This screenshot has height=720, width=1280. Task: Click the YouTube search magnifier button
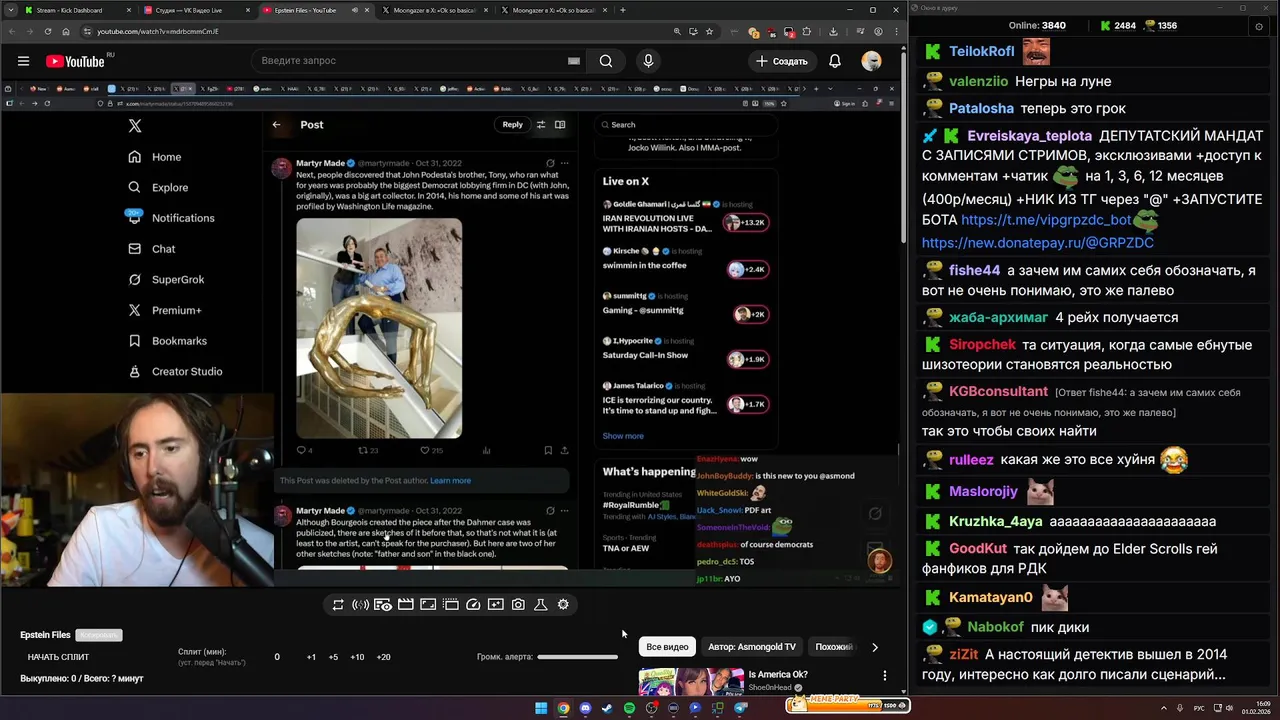tap(606, 61)
